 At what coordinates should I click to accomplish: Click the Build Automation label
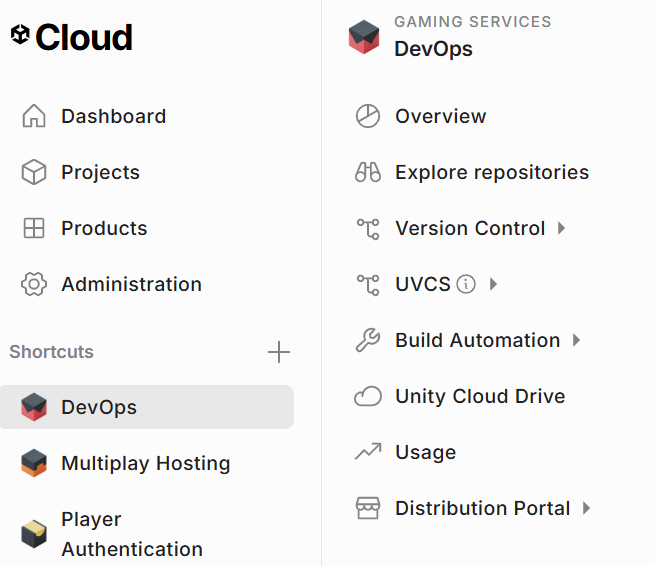pos(478,340)
